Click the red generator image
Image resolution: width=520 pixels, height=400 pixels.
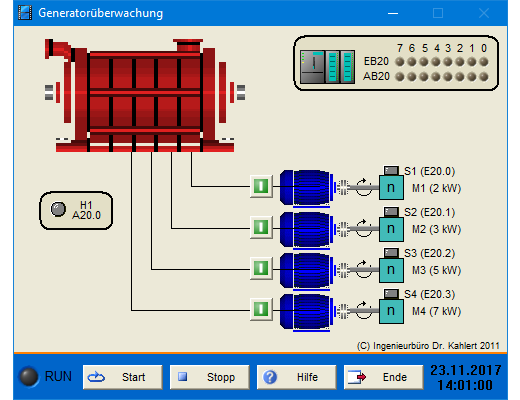click(145, 96)
